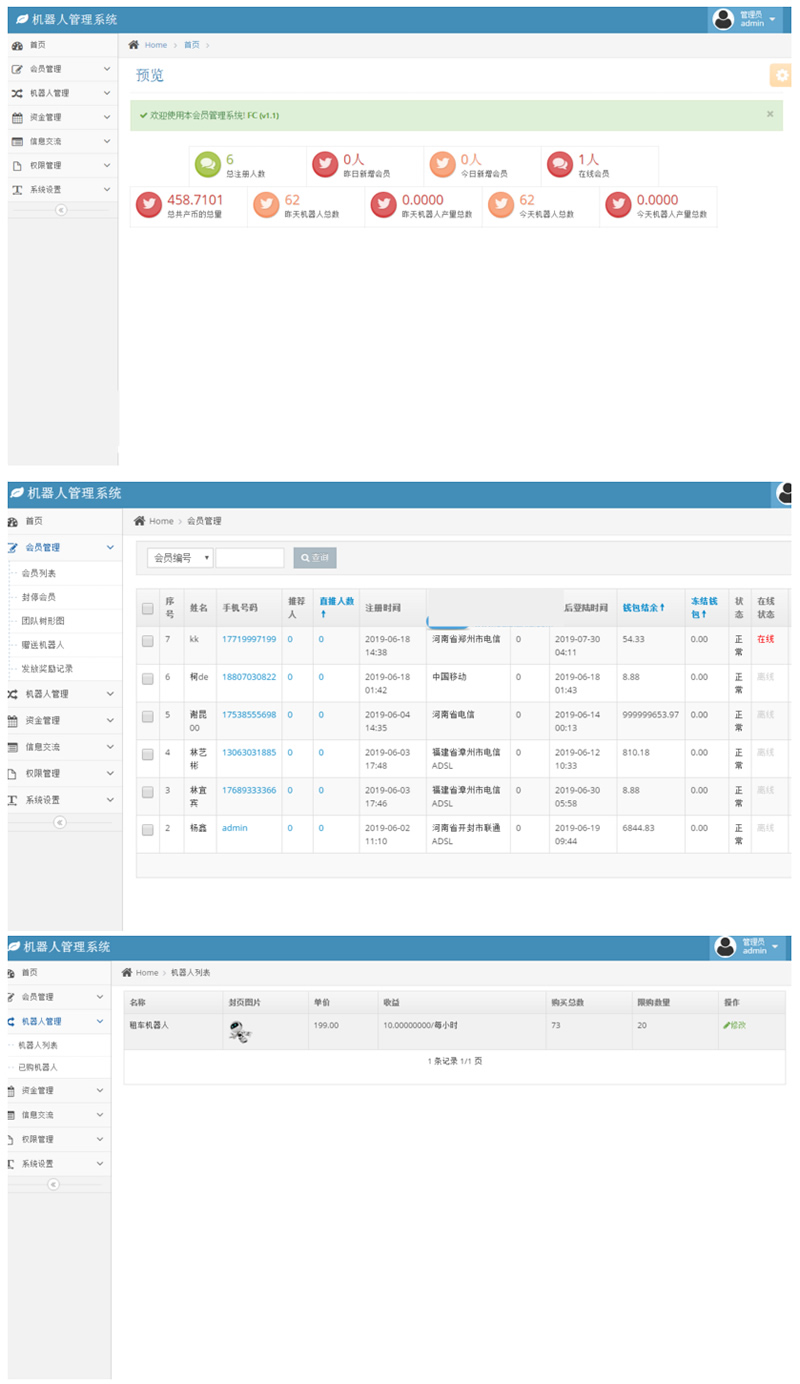Screen dimensions: 800x1384
Task: Open the 会员编号 search field dropdown
Action: [x=180, y=558]
